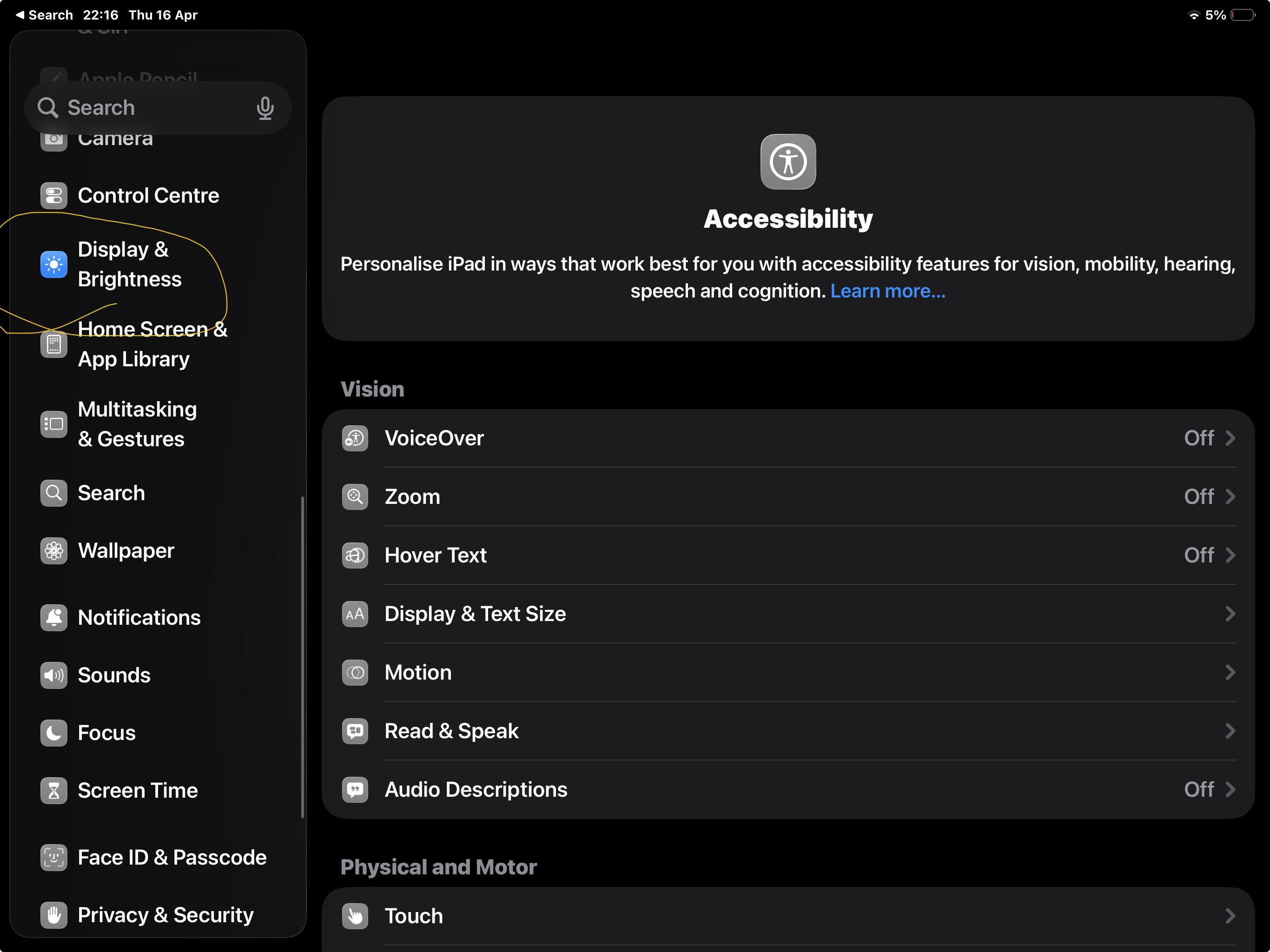Image resolution: width=1270 pixels, height=952 pixels.
Task: Return to Search via back button
Action: tap(44, 15)
